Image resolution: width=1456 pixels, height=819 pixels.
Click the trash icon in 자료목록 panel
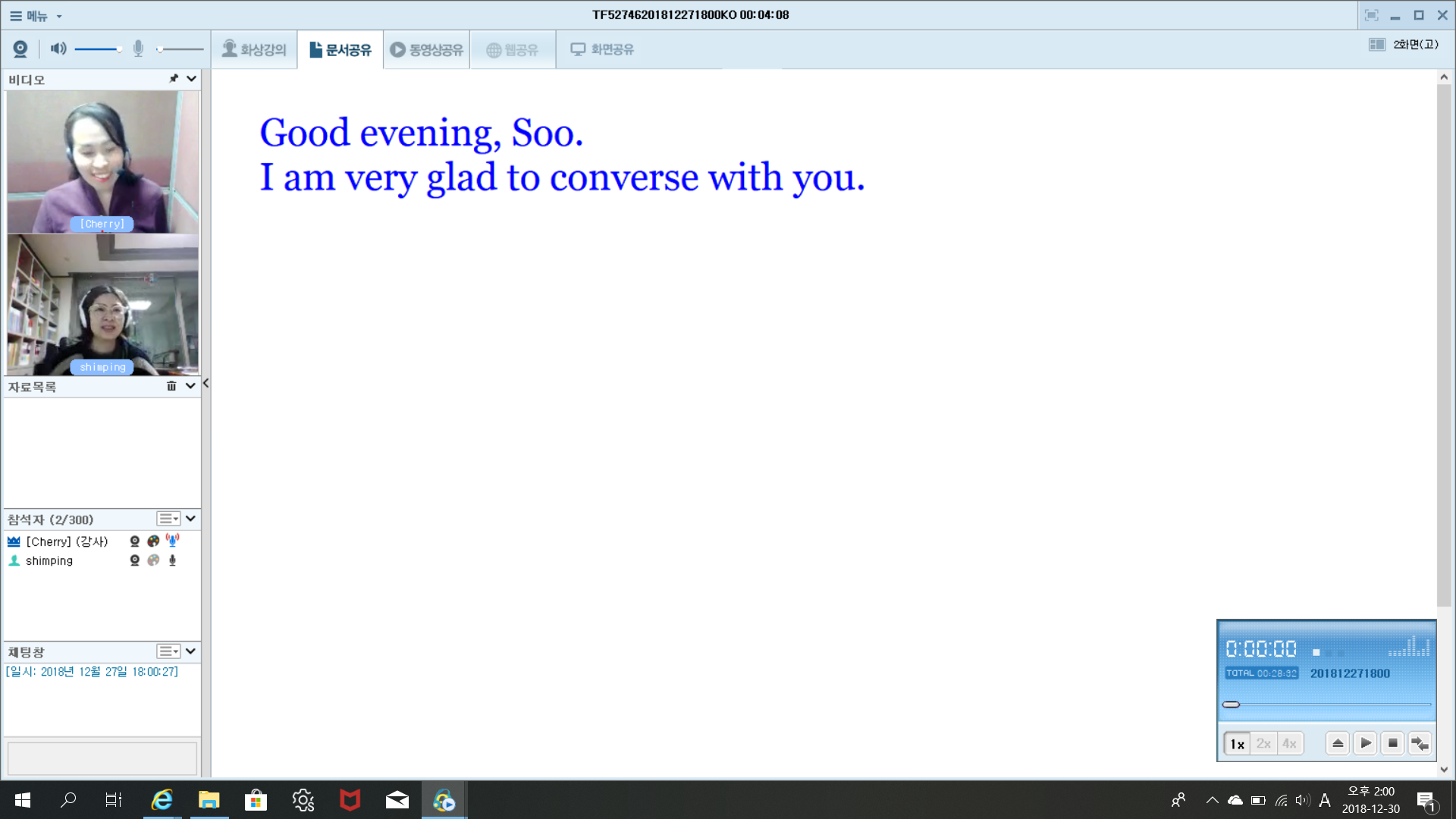[171, 386]
